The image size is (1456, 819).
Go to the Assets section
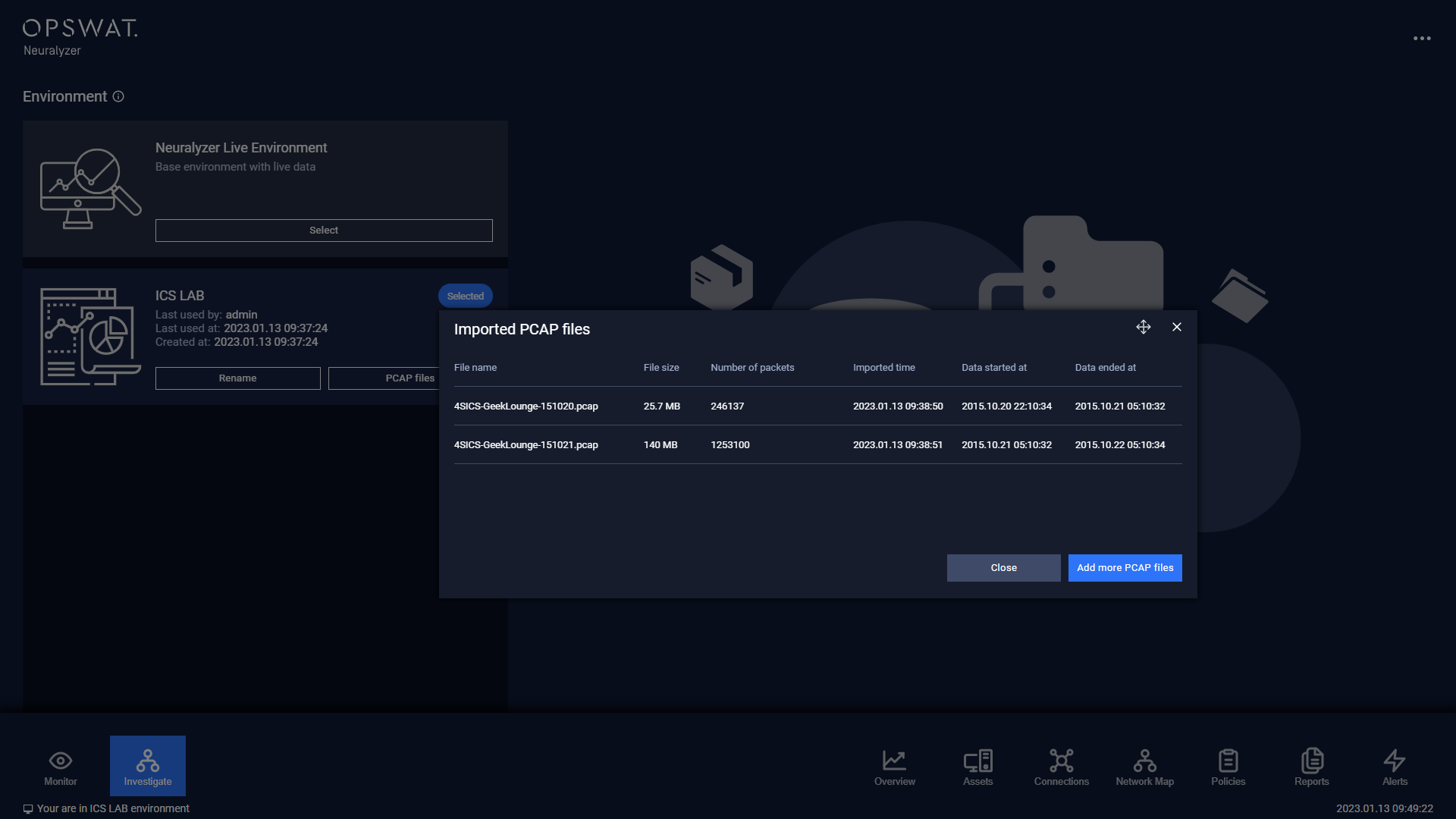click(978, 766)
